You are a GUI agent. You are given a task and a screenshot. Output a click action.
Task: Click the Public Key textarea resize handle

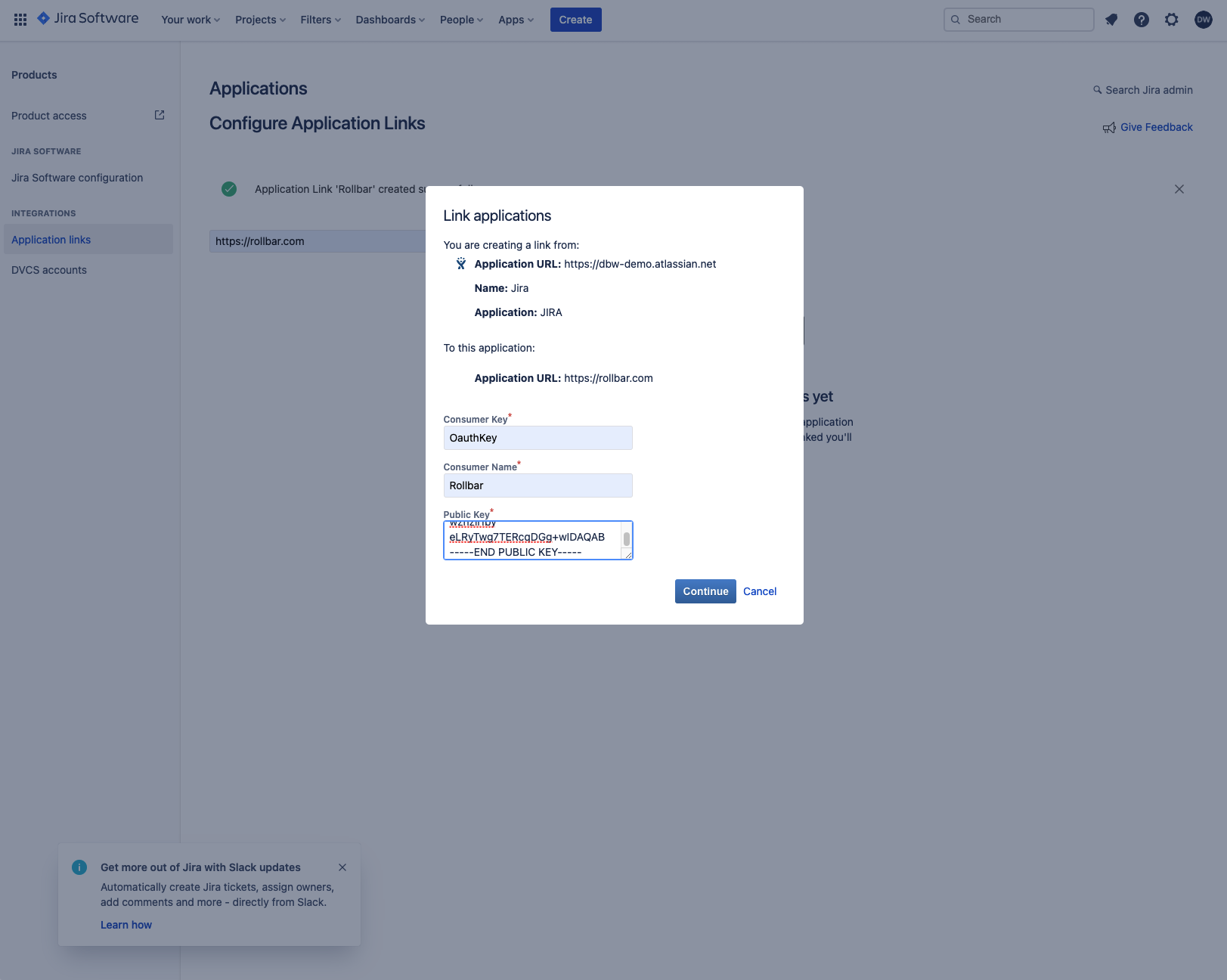[627, 554]
